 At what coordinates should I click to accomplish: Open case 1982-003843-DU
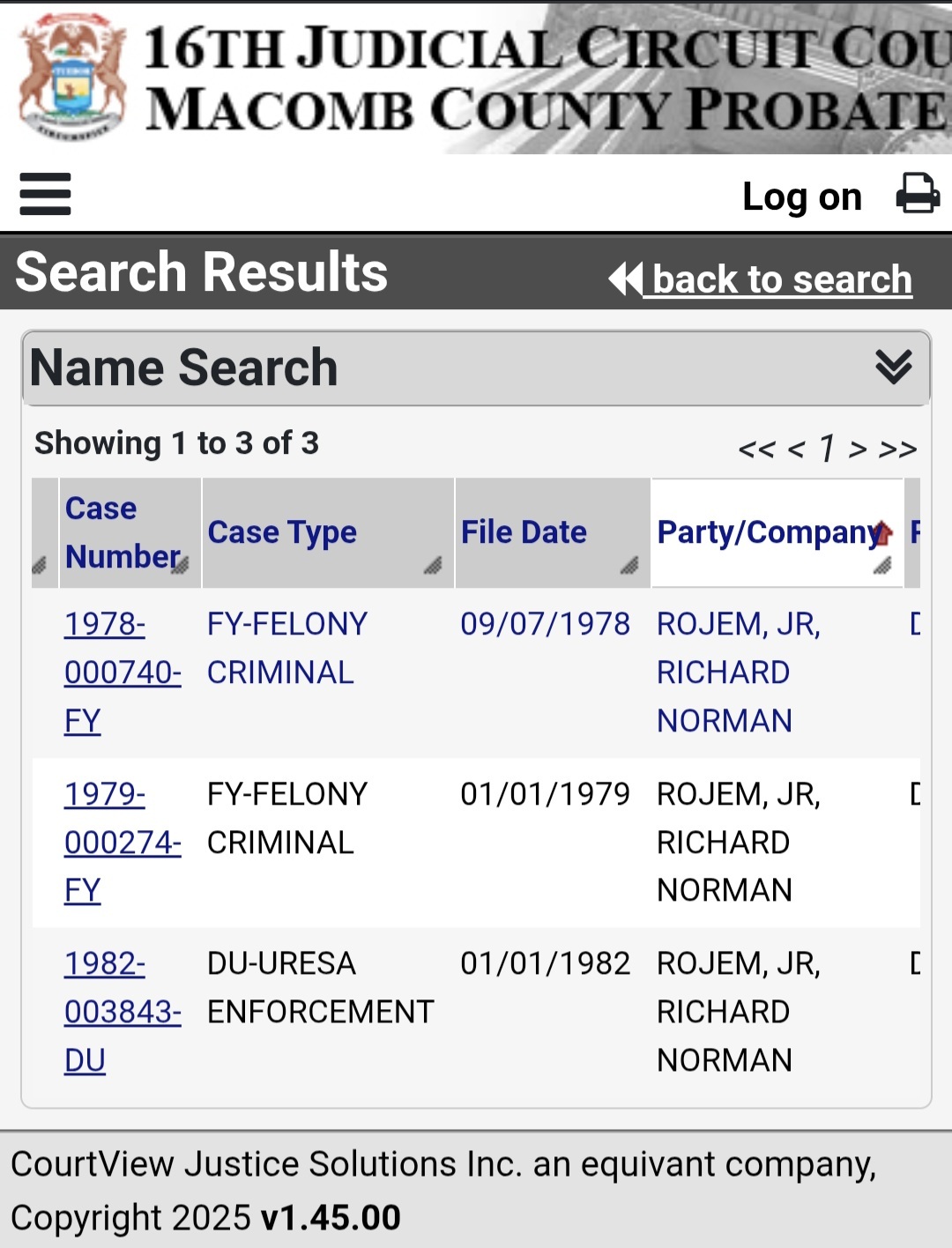tap(122, 1012)
